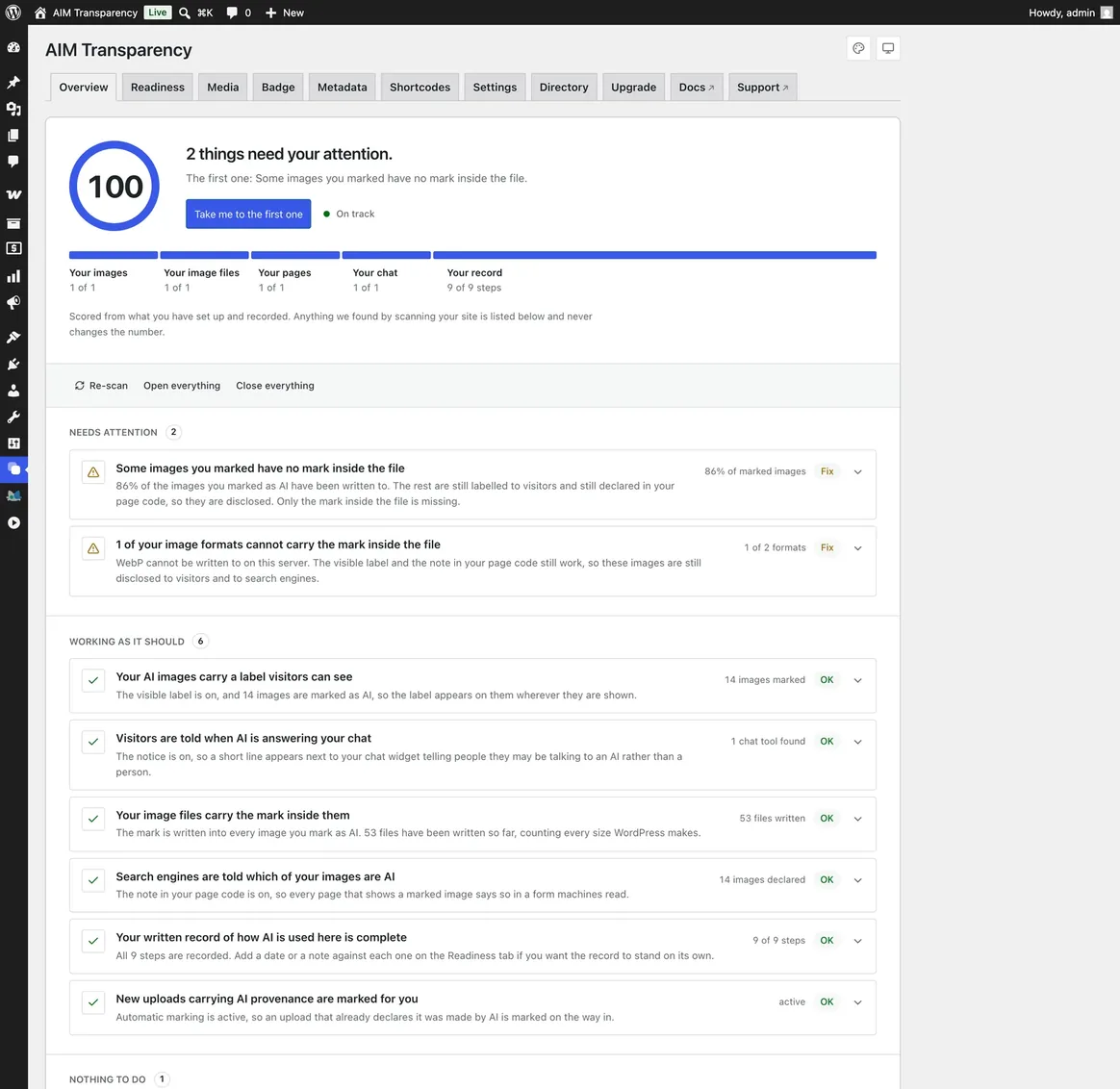This screenshot has height=1089, width=1120.
Task: Open Tools via the wrench icon
Action: point(13,418)
